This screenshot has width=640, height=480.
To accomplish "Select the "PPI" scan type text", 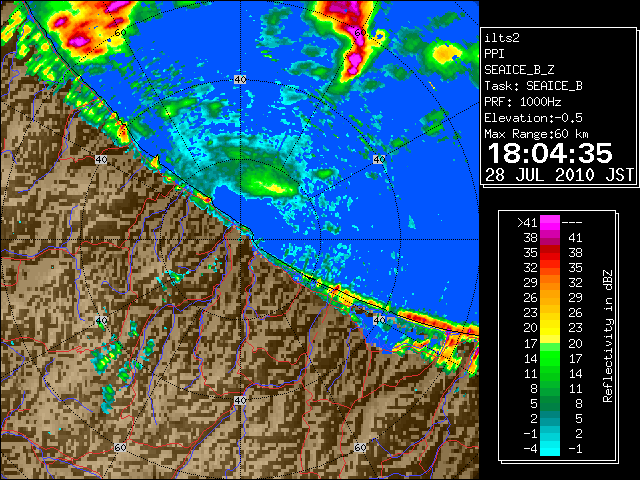I will click(494, 54).
